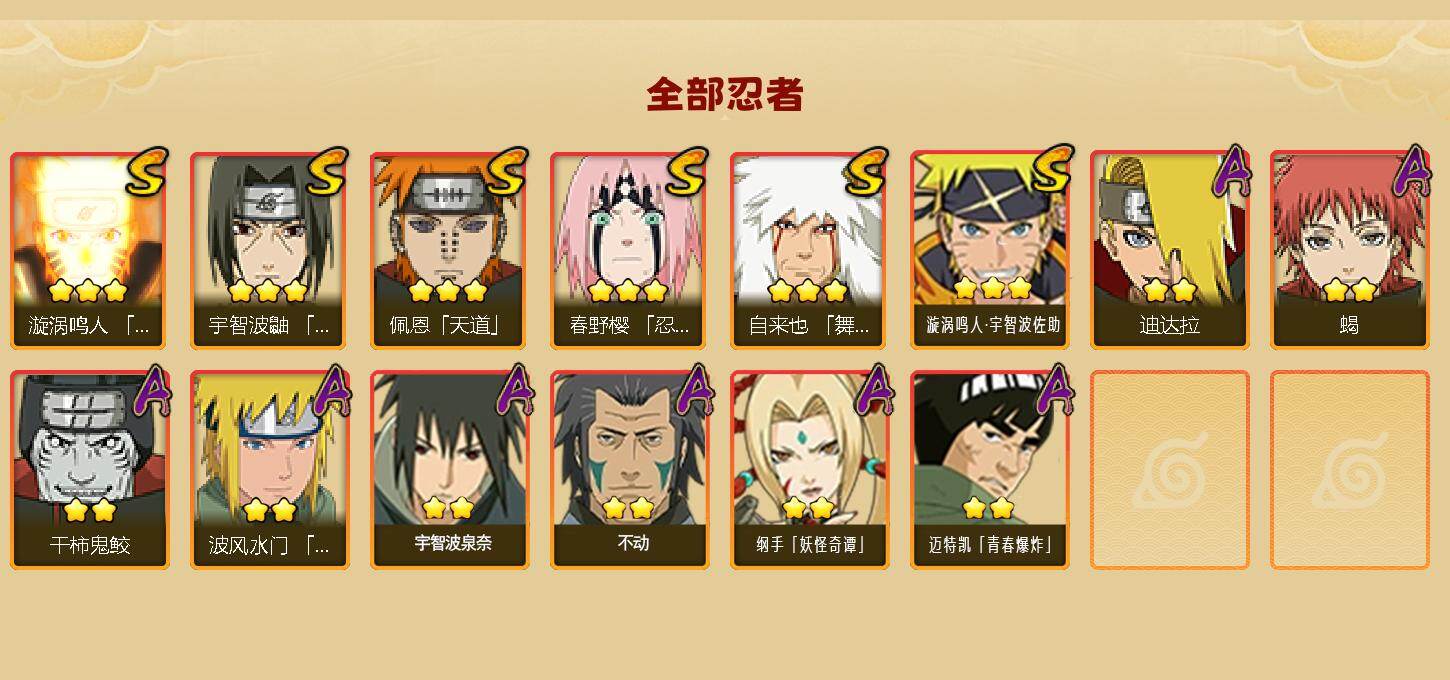The height and width of the screenshot is (680, 1450).
Task: Choose the 佩恩「天道」 ninja portrait
Action: click(x=449, y=250)
